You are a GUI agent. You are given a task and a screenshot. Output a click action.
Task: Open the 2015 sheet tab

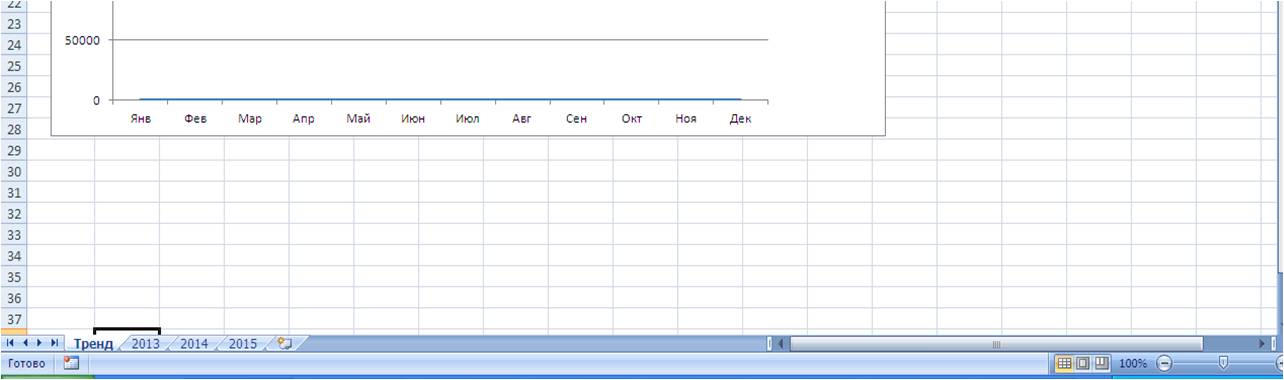243,343
